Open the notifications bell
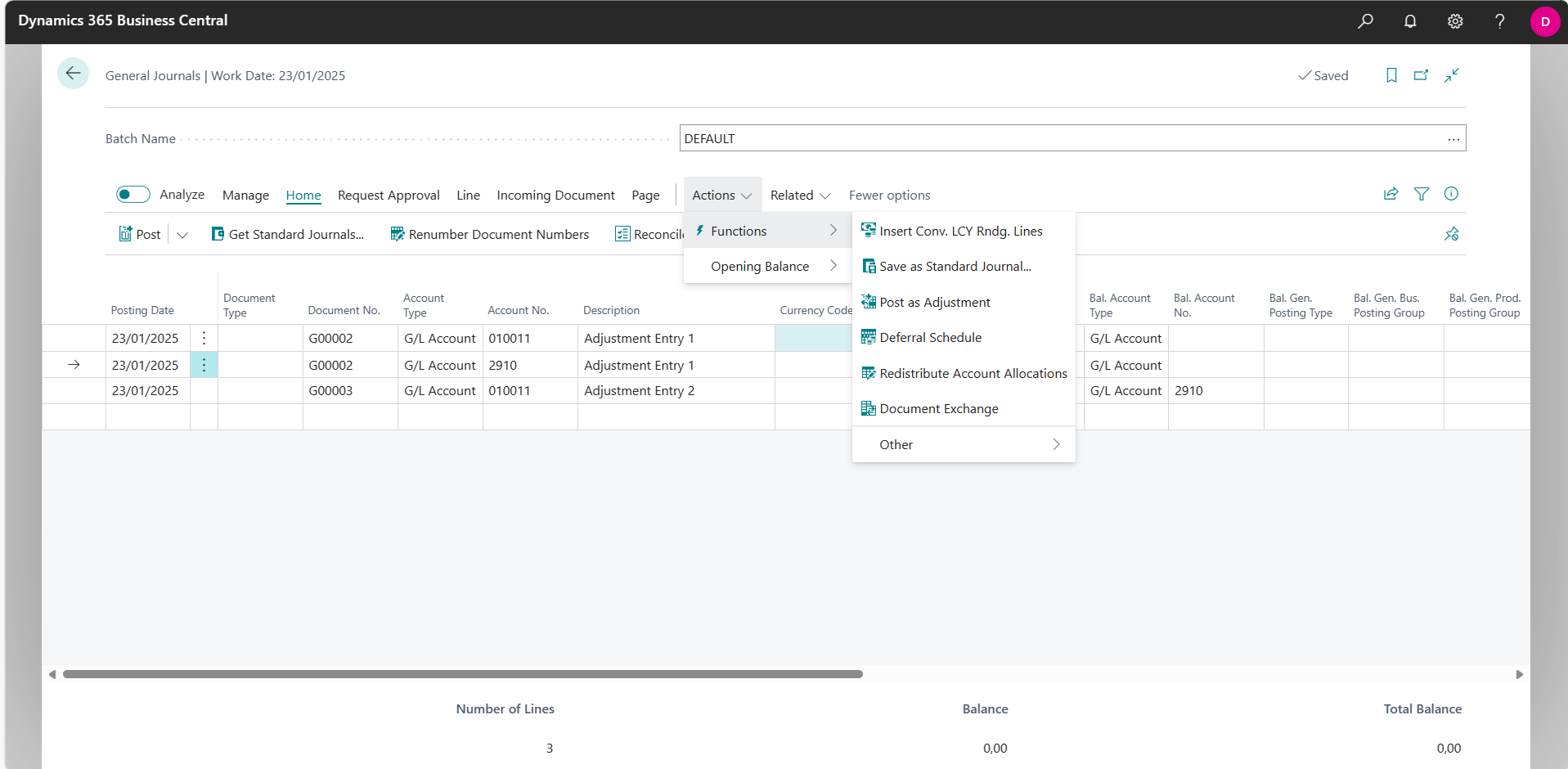Image resolution: width=1568 pixels, height=769 pixels. [x=1410, y=21]
